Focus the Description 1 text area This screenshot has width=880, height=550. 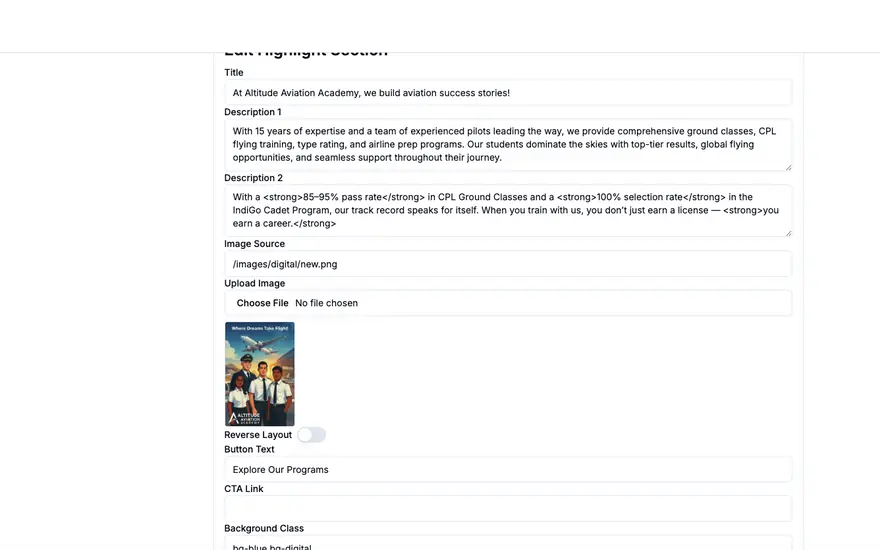508,145
